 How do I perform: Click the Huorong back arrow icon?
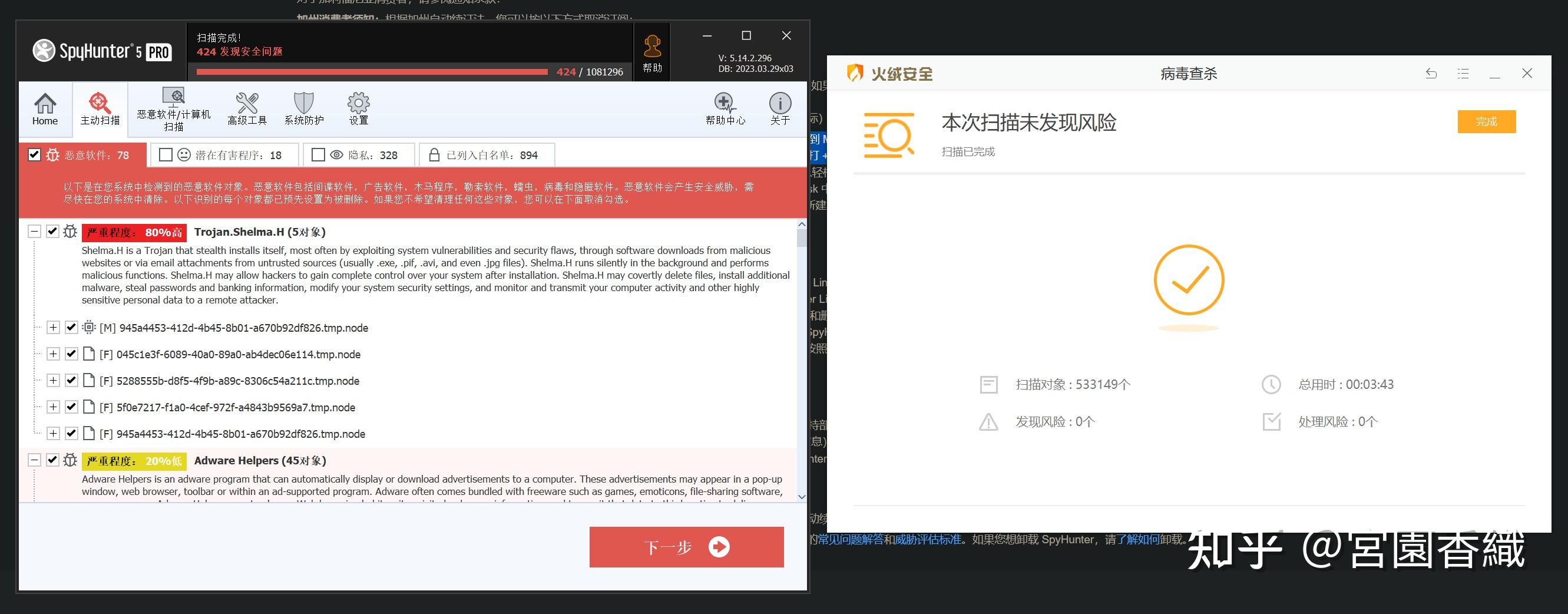click(1431, 74)
